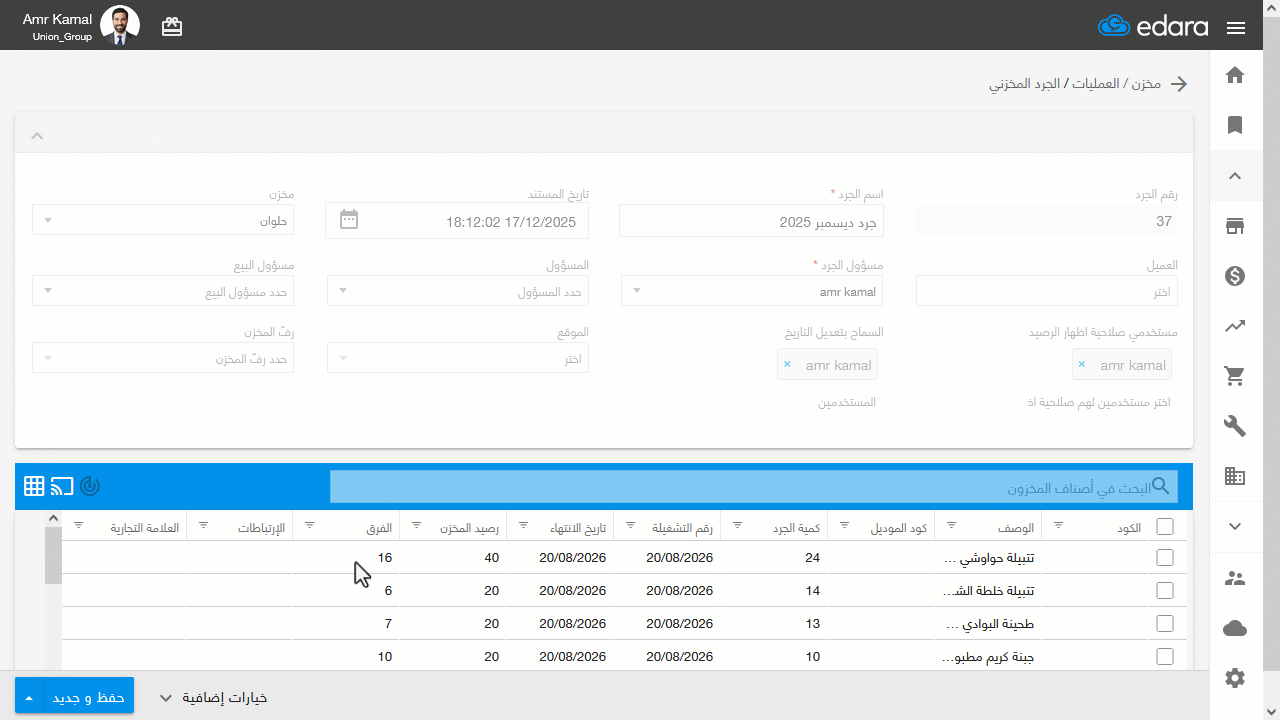This screenshot has height=720, width=1280.
Task: Open the wrench tools sidebar icon
Action: click(1235, 426)
